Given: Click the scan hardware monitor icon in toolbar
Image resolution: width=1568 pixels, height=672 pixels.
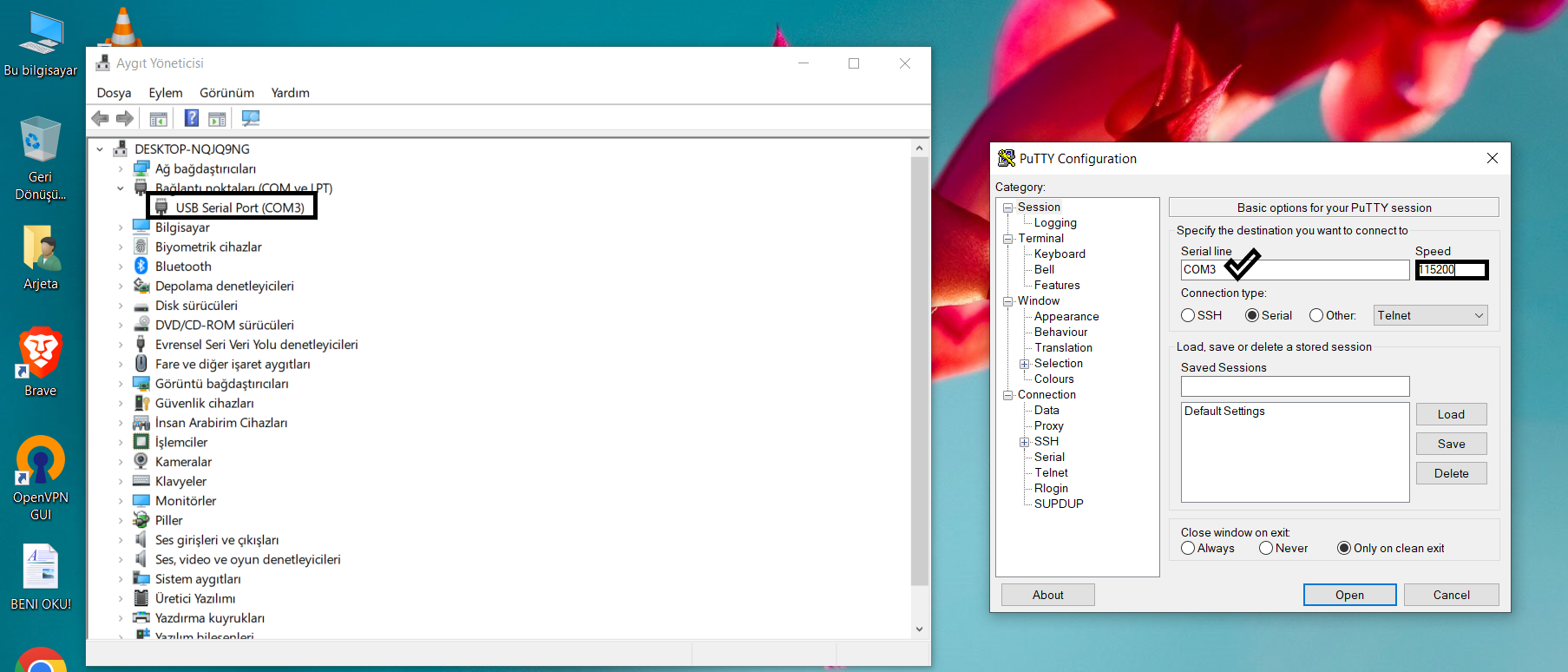Looking at the screenshot, I should [251, 118].
